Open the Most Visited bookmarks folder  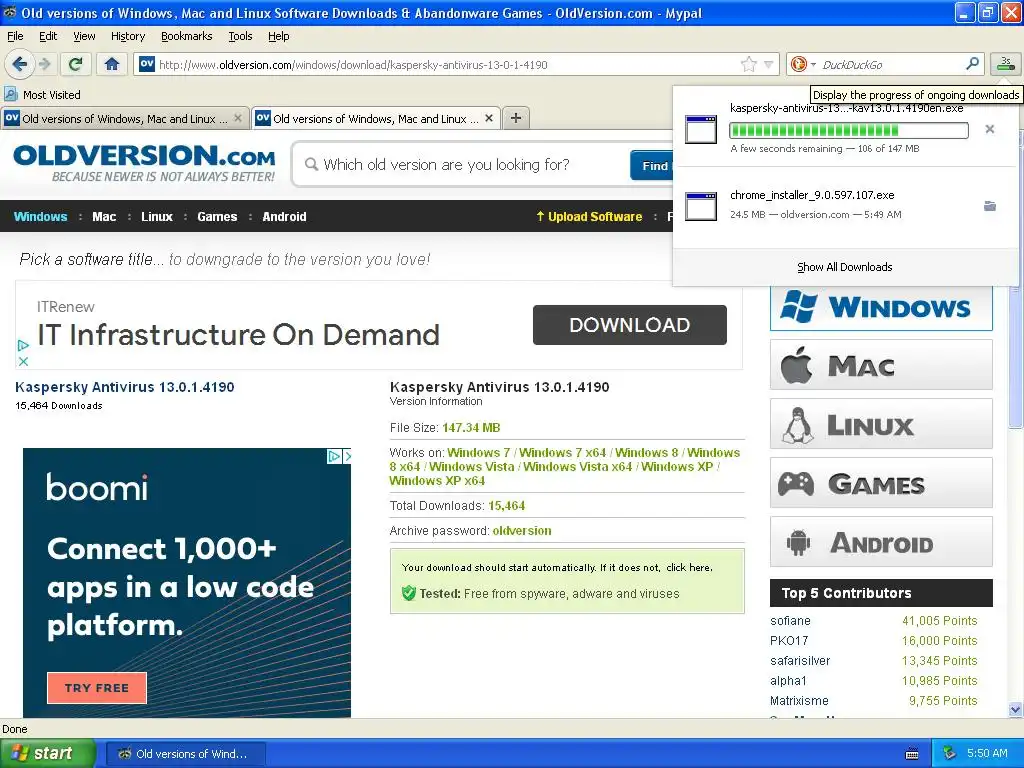click(x=42, y=95)
